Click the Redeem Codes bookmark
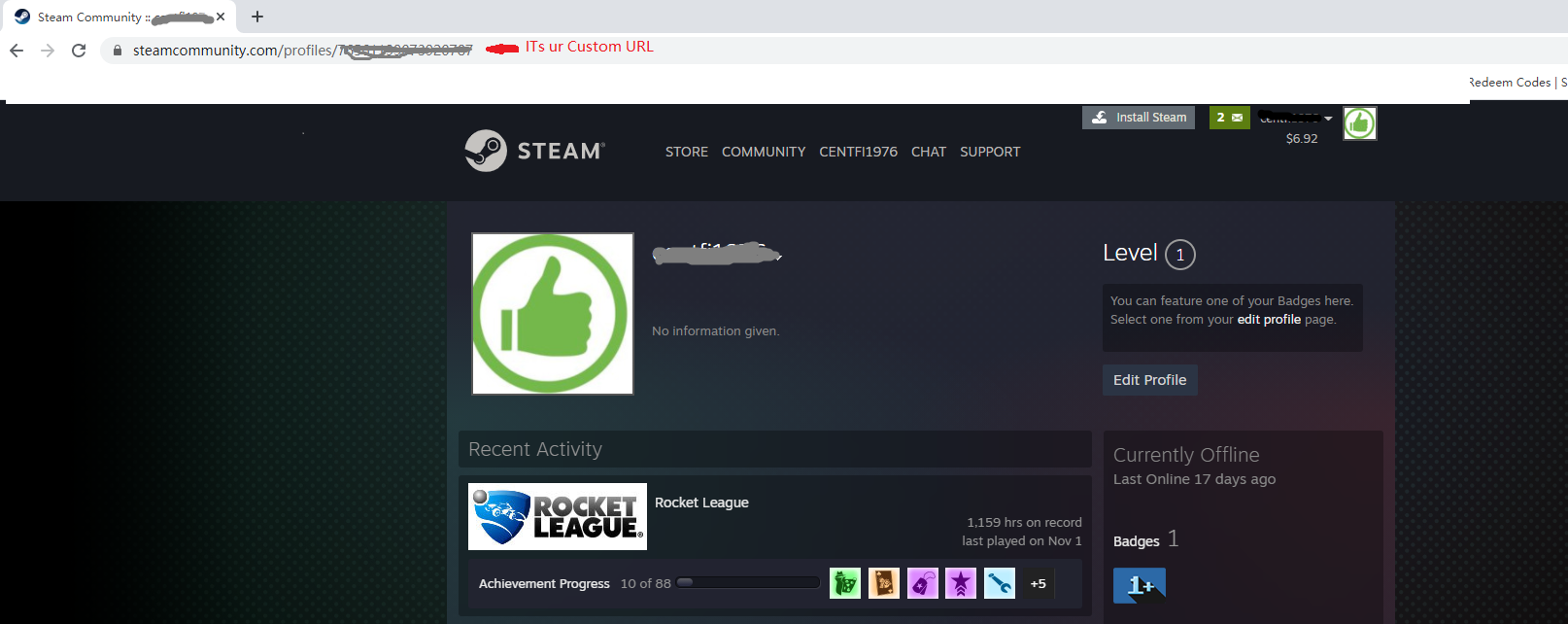 pyautogui.click(x=1511, y=83)
